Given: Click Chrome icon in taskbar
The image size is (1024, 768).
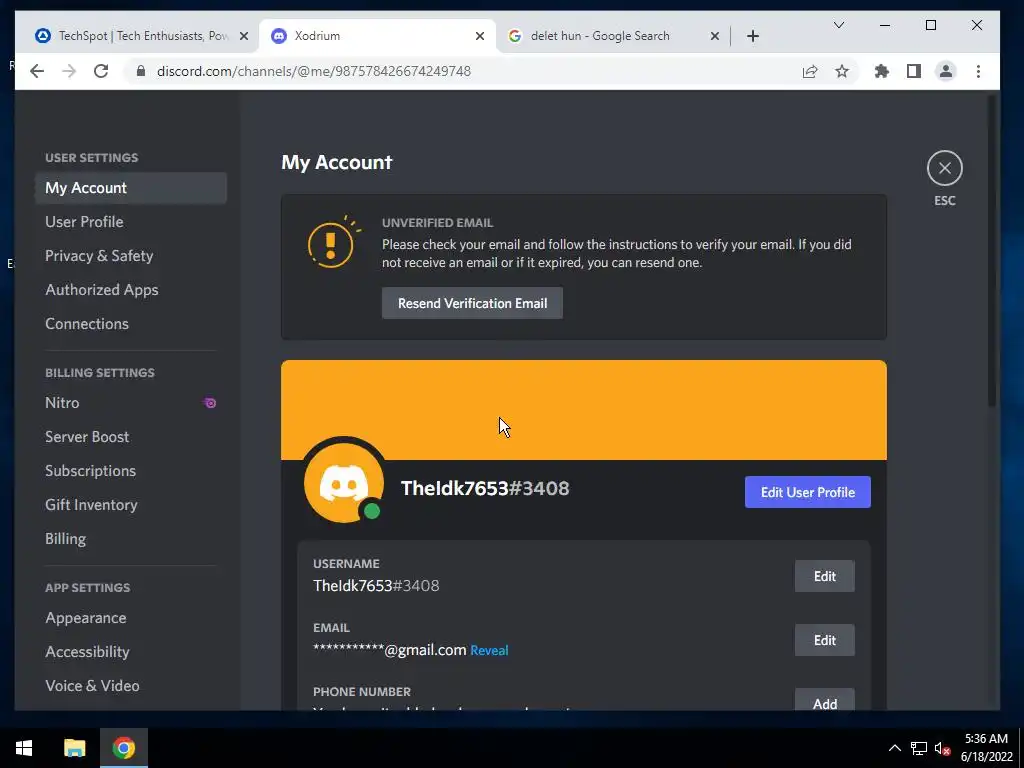Looking at the screenshot, I should pyautogui.click(x=123, y=748).
